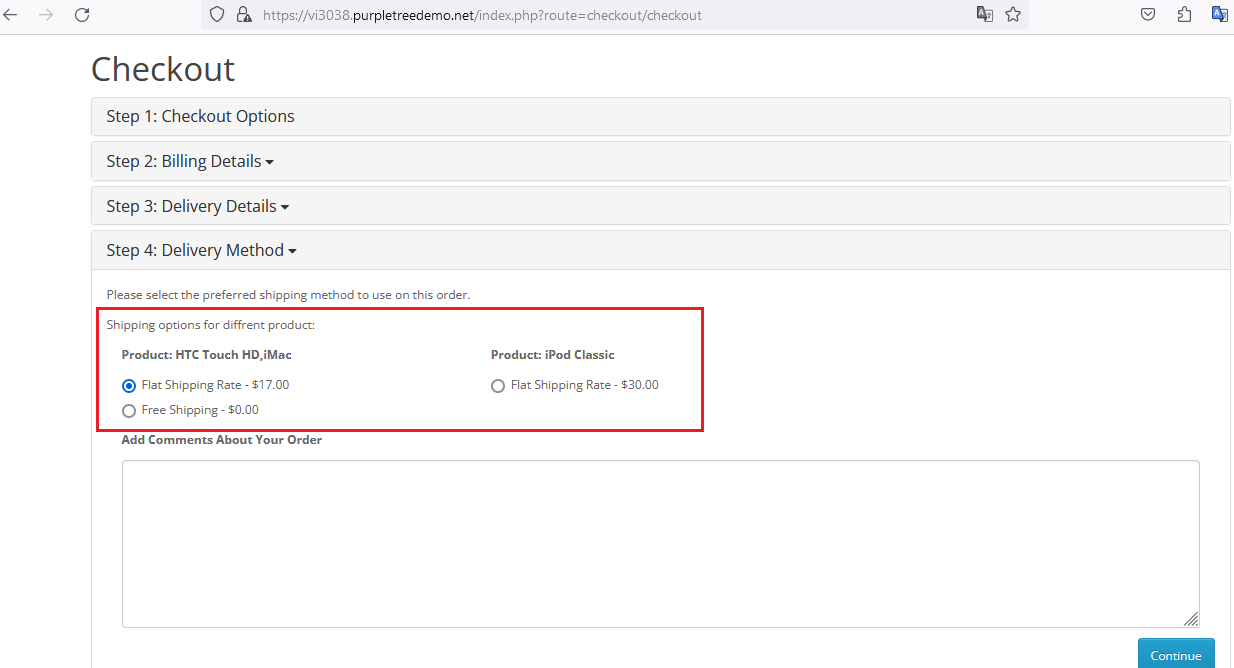The height and width of the screenshot is (668, 1234).
Task: Click the 'Product: HTC Touch HD,iMac' label
Action: coord(207,355)
